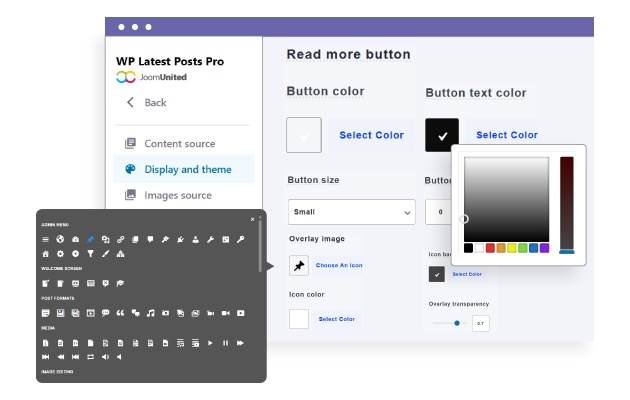630x400 pixels.
Task: Click the pause bars media icon
Action: (225, 343)
